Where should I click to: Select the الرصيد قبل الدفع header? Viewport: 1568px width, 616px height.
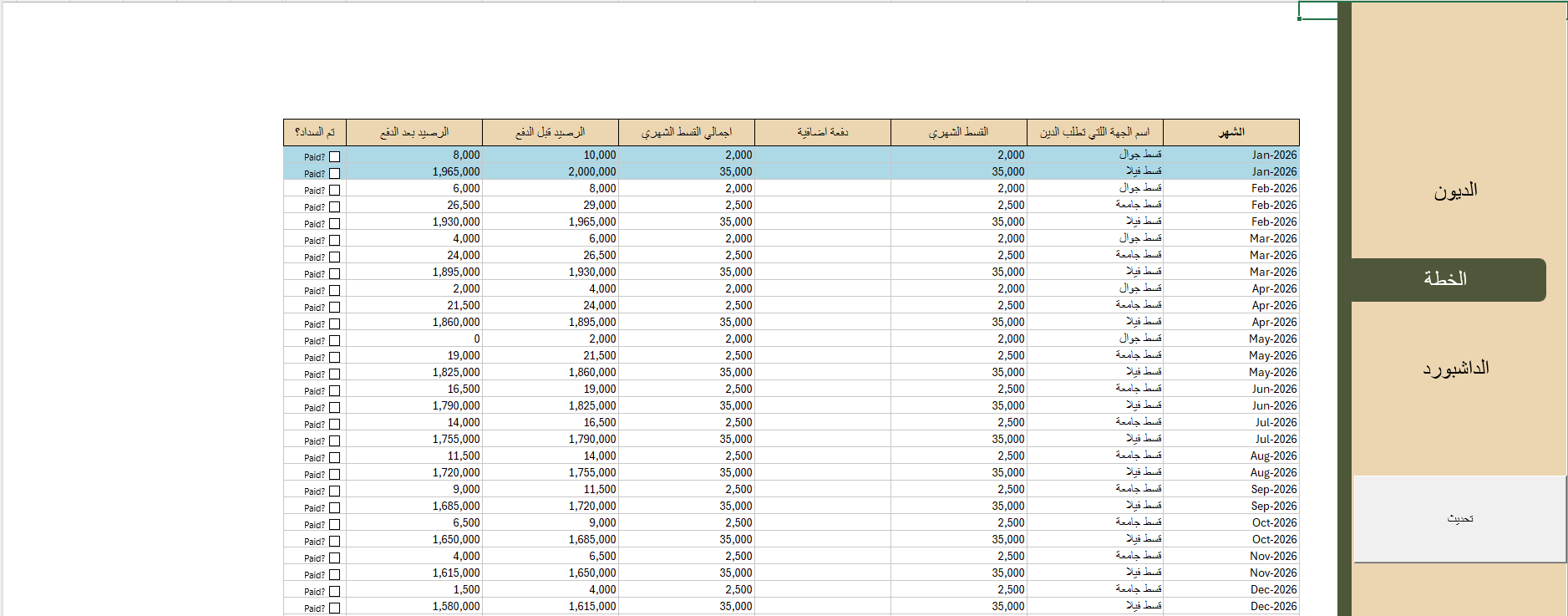tap(550, 132)
